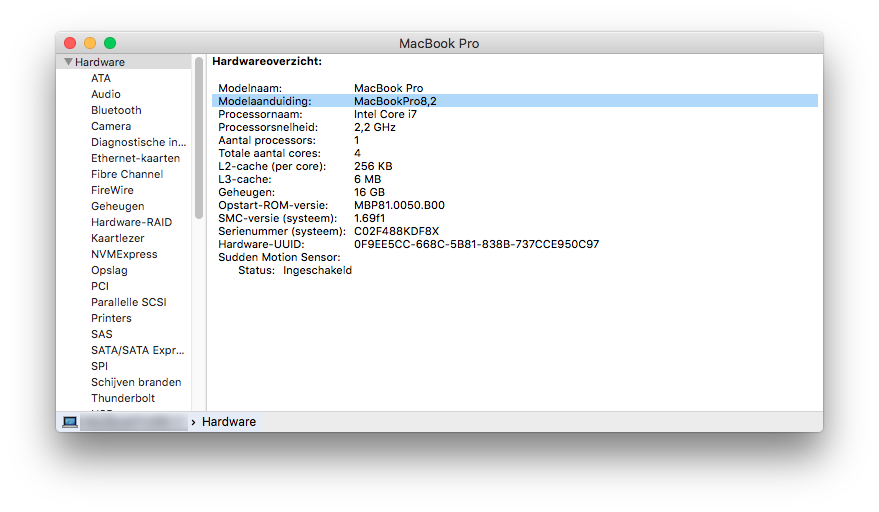The width and height of the screenshot is (879, 512).
Task: Select Parallelle SCSI entry
Action: pos(129,302)
